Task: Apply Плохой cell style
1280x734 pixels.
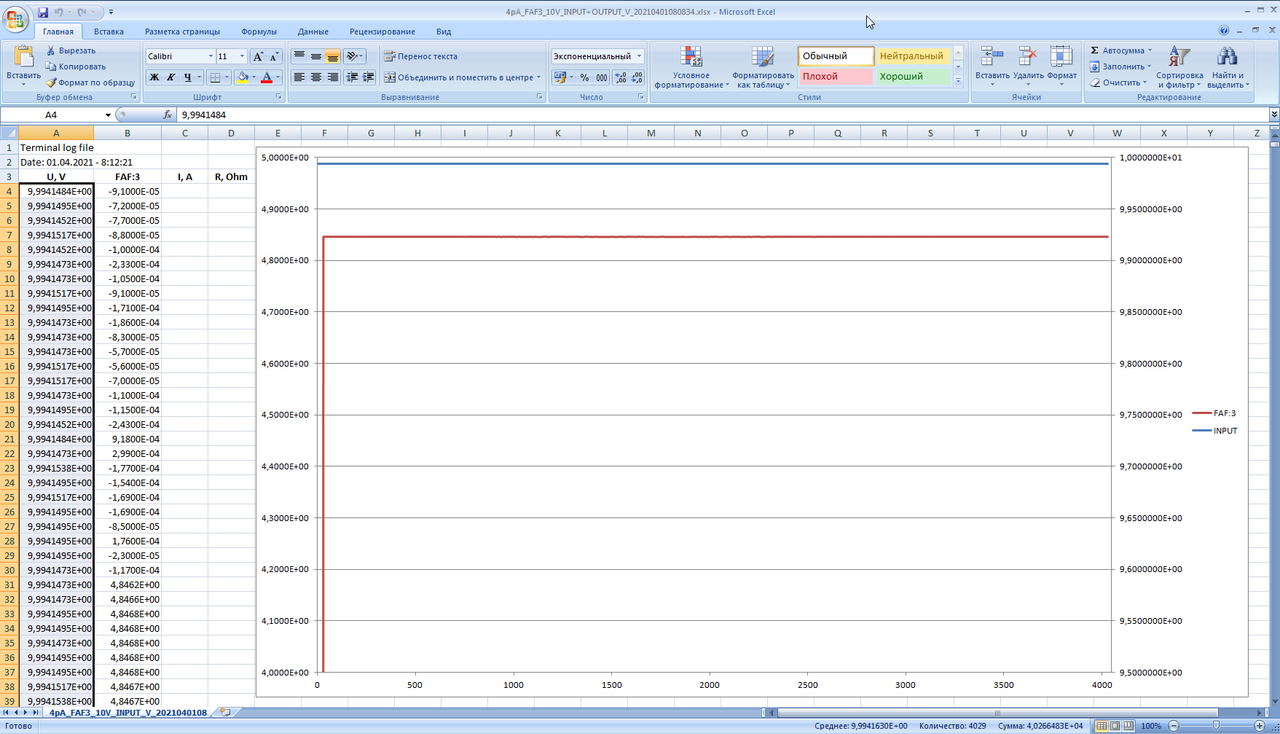Action: (x=836, y=76)
